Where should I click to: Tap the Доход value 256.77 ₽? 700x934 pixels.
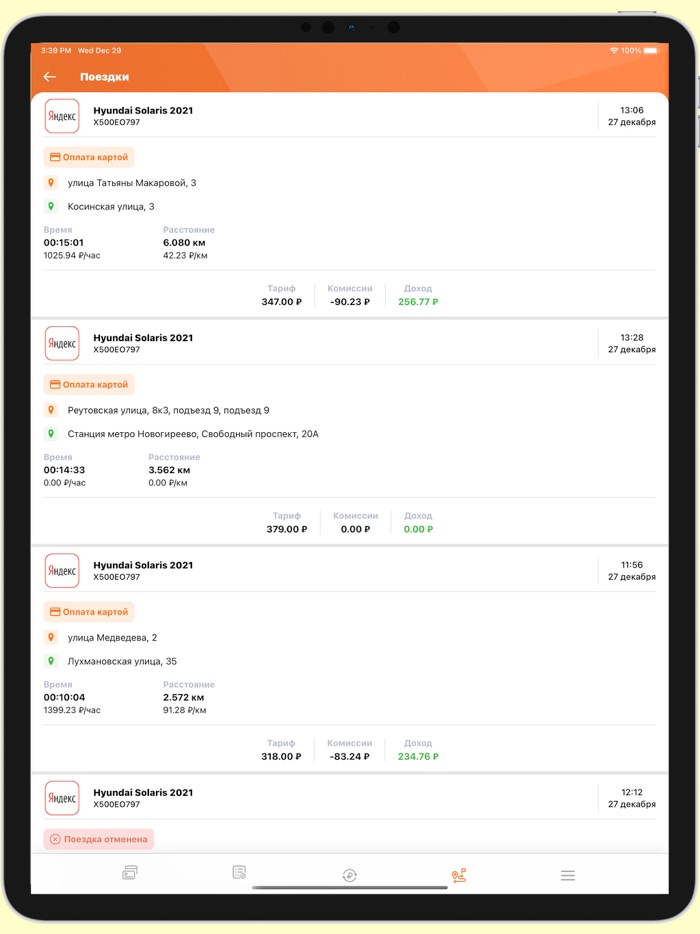tap(417, 300)
